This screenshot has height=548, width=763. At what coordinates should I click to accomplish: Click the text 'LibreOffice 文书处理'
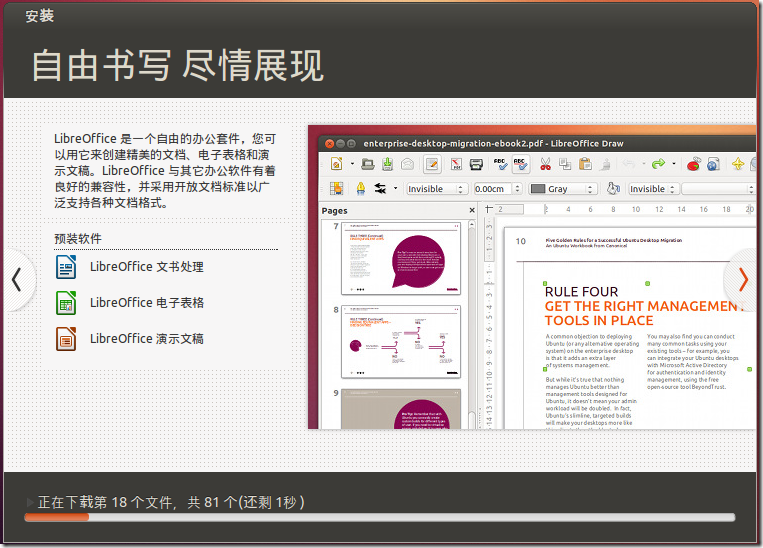pyautogui.click(x=146, y=267)
